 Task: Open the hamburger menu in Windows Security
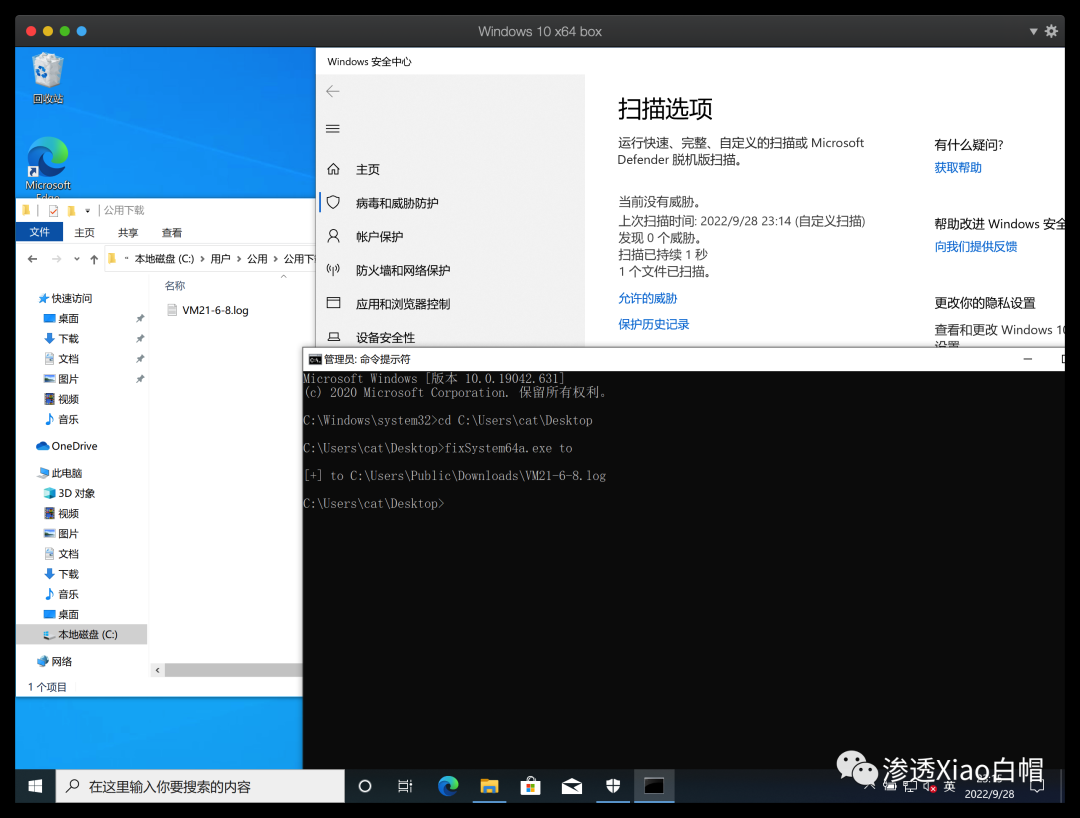333,129
